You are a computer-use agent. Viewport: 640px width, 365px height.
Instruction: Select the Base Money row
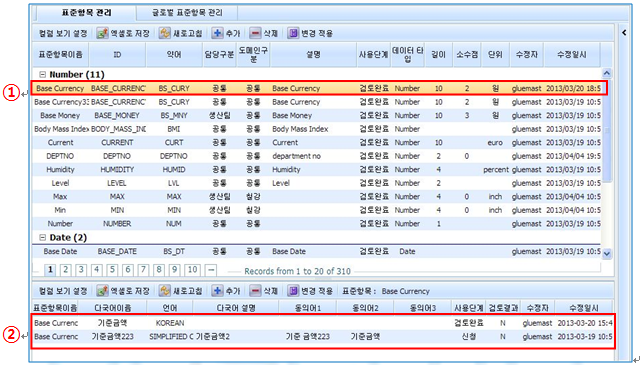pyautogui.click(x=316, y=116)
